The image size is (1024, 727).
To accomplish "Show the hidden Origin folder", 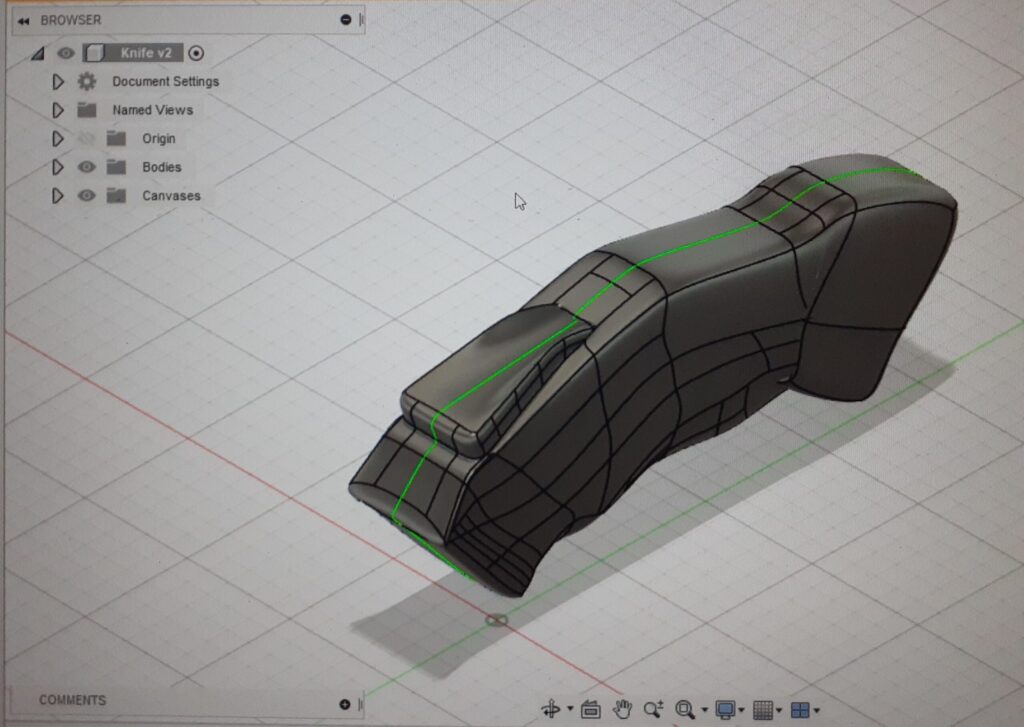I will coord(87,139).
